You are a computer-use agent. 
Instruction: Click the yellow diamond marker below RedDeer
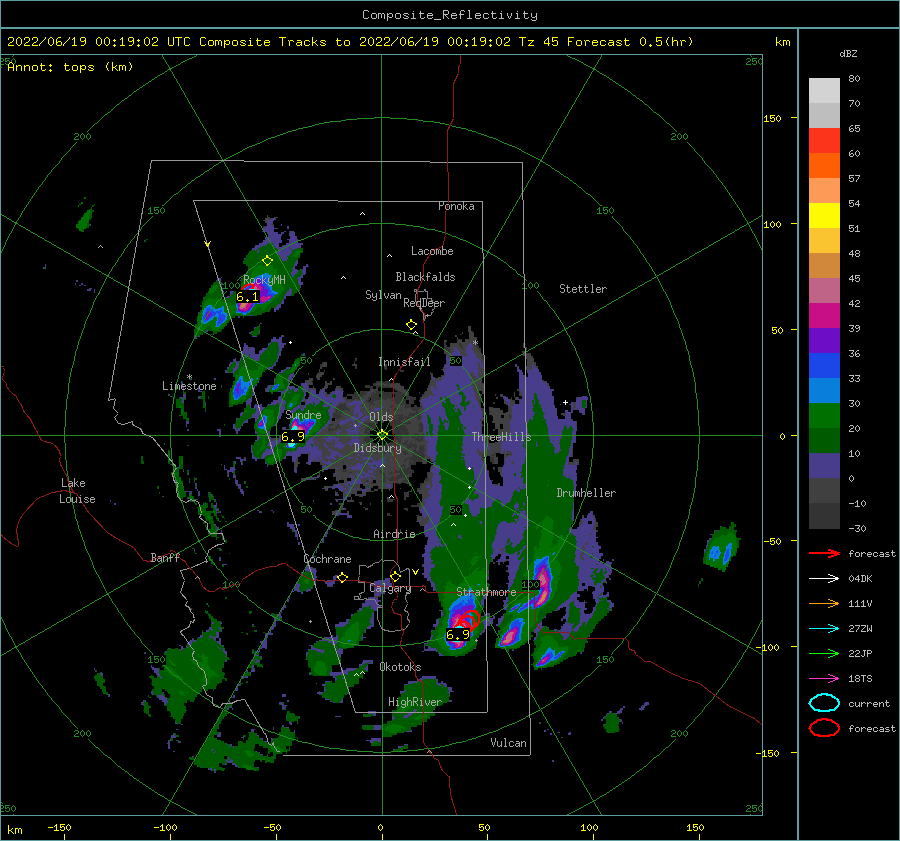[411, 325]
